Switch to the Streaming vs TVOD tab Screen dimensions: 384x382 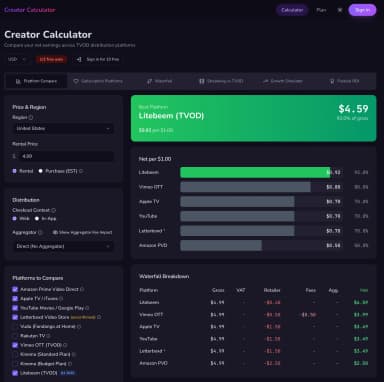click(221, 81)
